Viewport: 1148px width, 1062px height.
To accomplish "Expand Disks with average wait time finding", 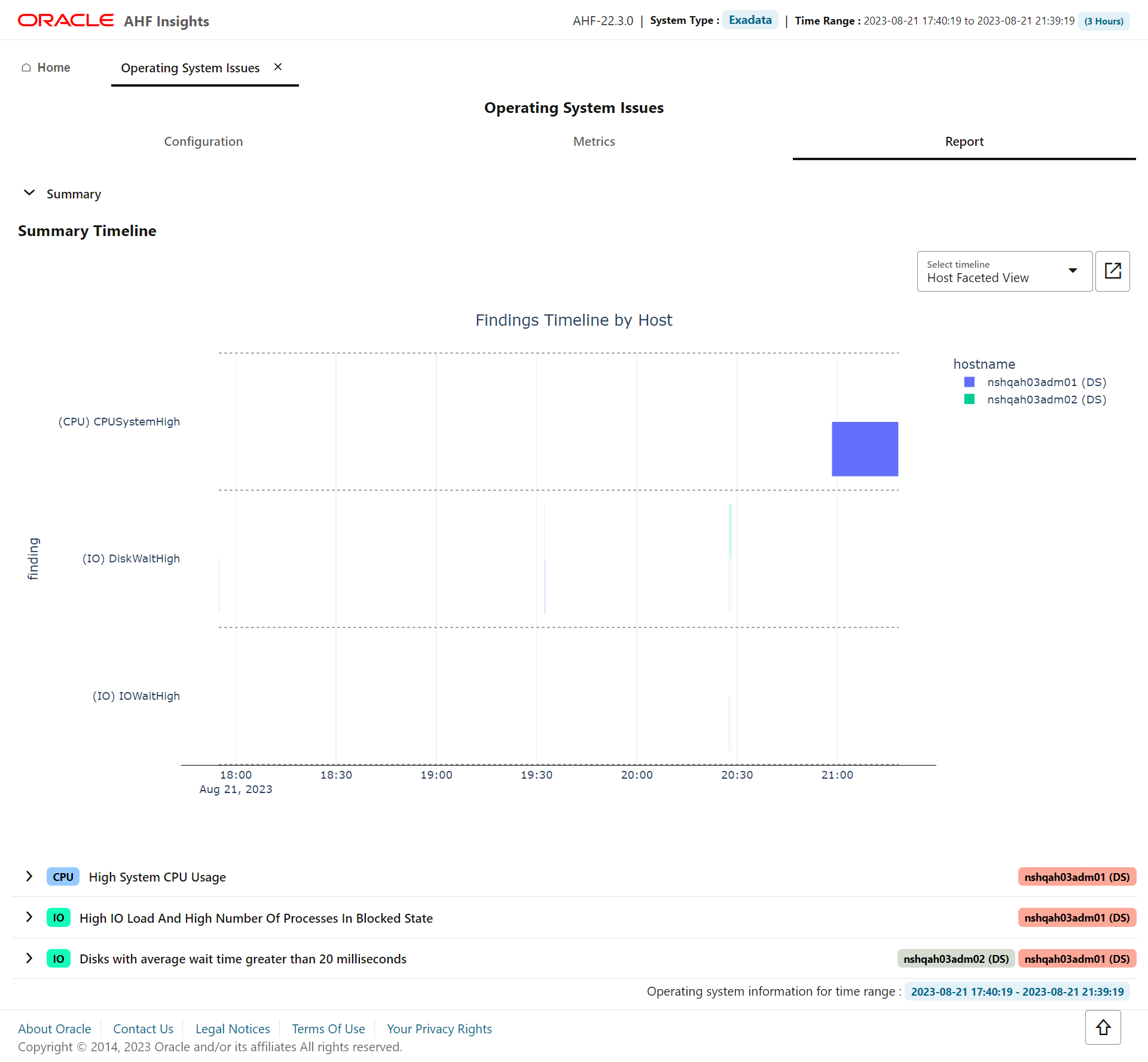I will coord(29,958).
